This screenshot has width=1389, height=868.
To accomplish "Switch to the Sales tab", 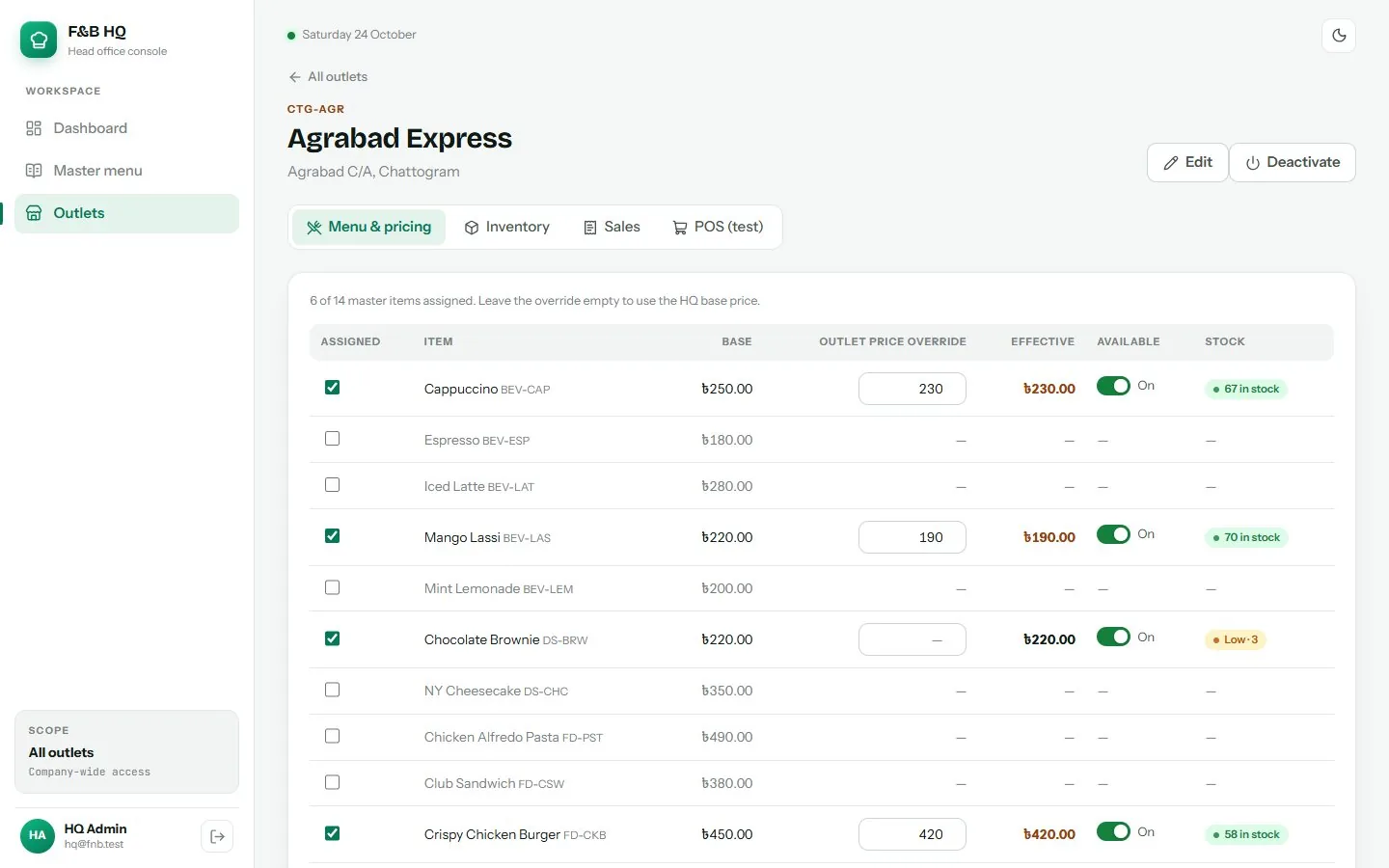I will coord(612,227).
